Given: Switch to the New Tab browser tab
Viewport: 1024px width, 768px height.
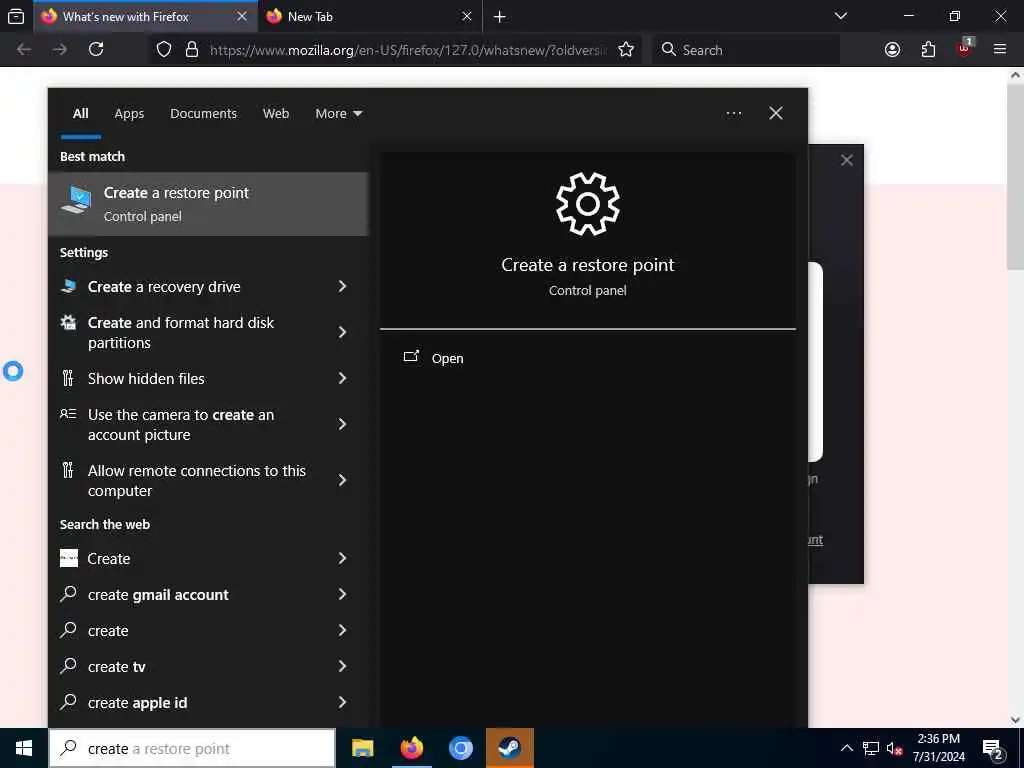Looking at the screenshot, I should pyautogui.click(x=370, y=16).
